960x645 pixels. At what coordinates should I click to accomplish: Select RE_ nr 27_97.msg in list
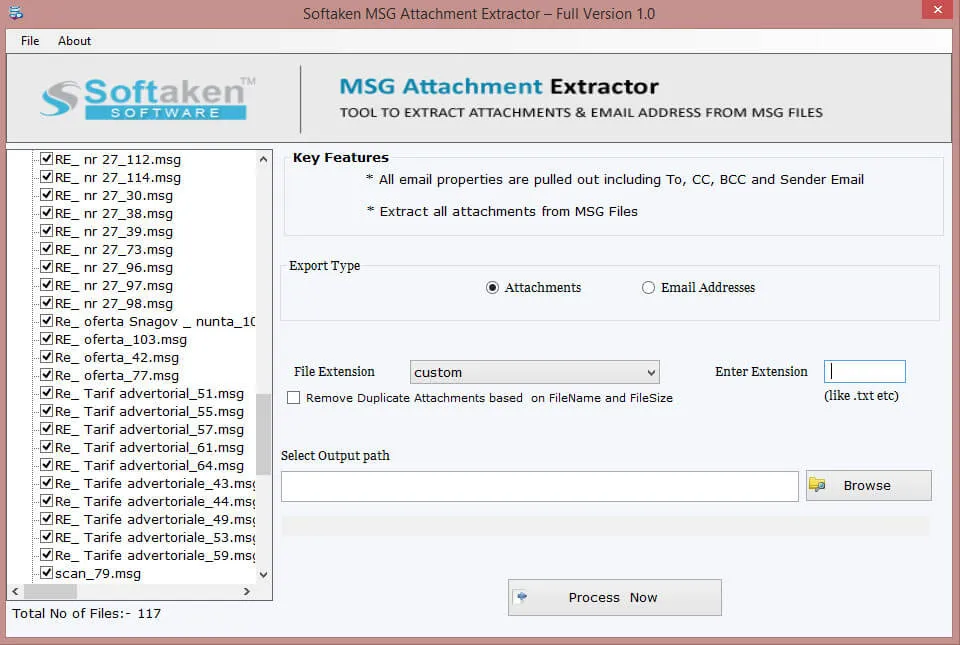pos(114,285)
